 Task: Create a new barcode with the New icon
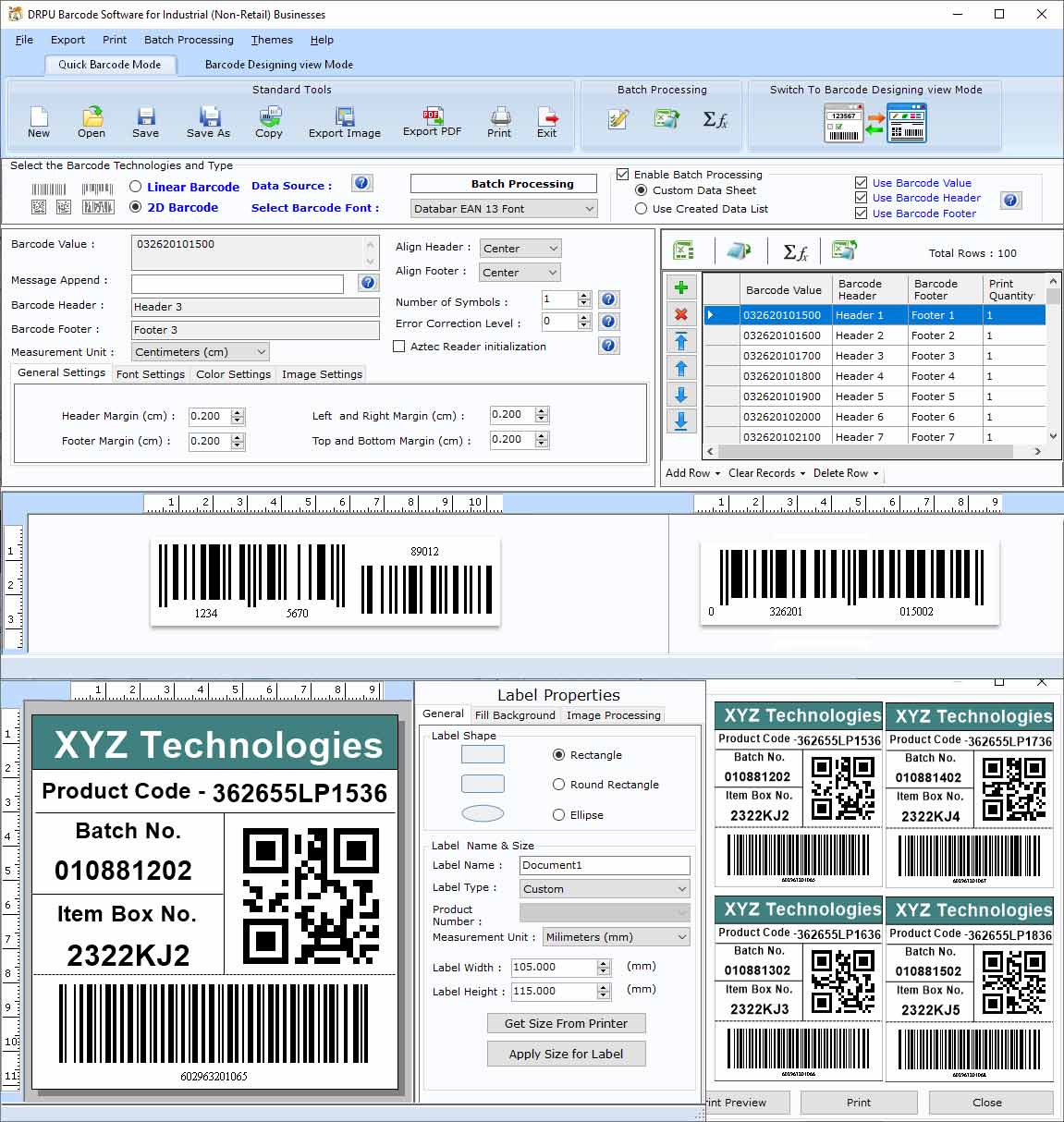pos(38,120)
